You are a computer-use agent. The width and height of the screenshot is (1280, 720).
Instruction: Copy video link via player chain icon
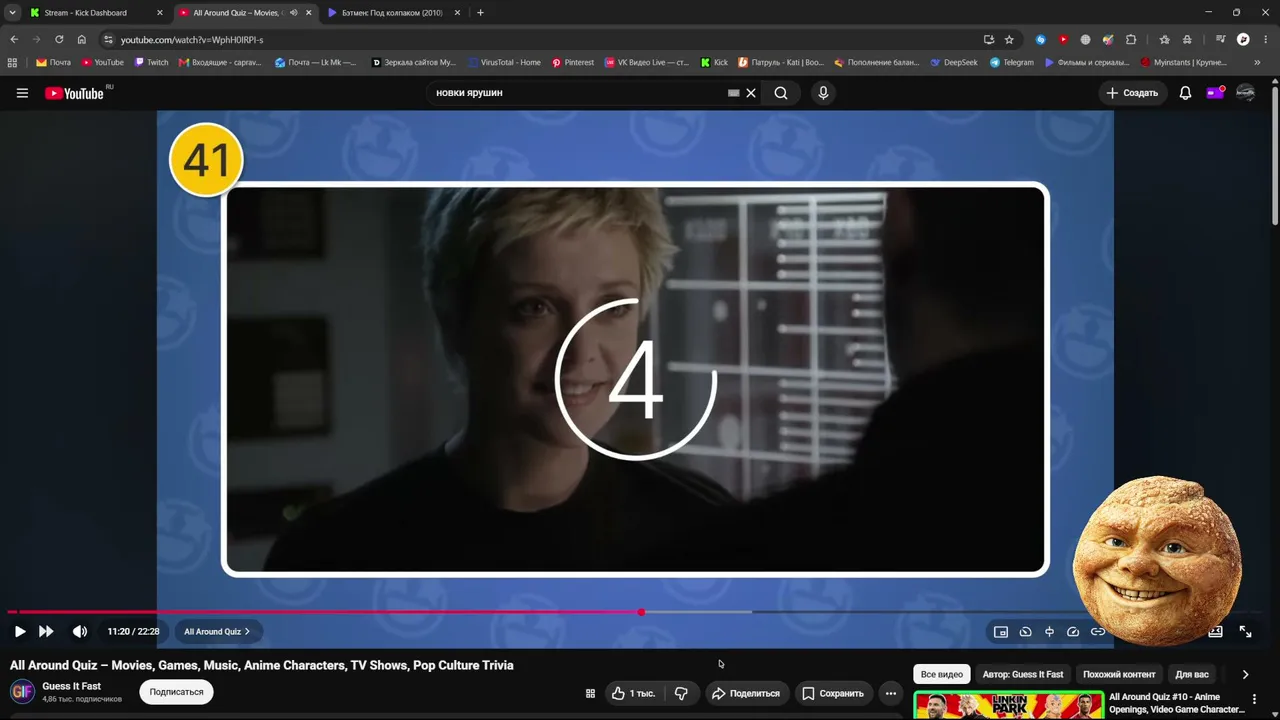(x=1097, y=632)
